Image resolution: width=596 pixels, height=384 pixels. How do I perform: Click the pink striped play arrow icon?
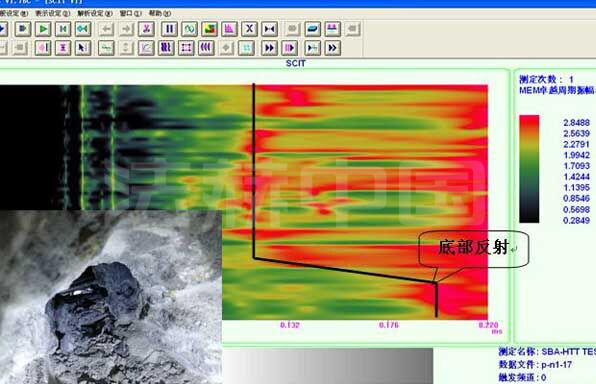pyautogui.click(x=289, y=48)
